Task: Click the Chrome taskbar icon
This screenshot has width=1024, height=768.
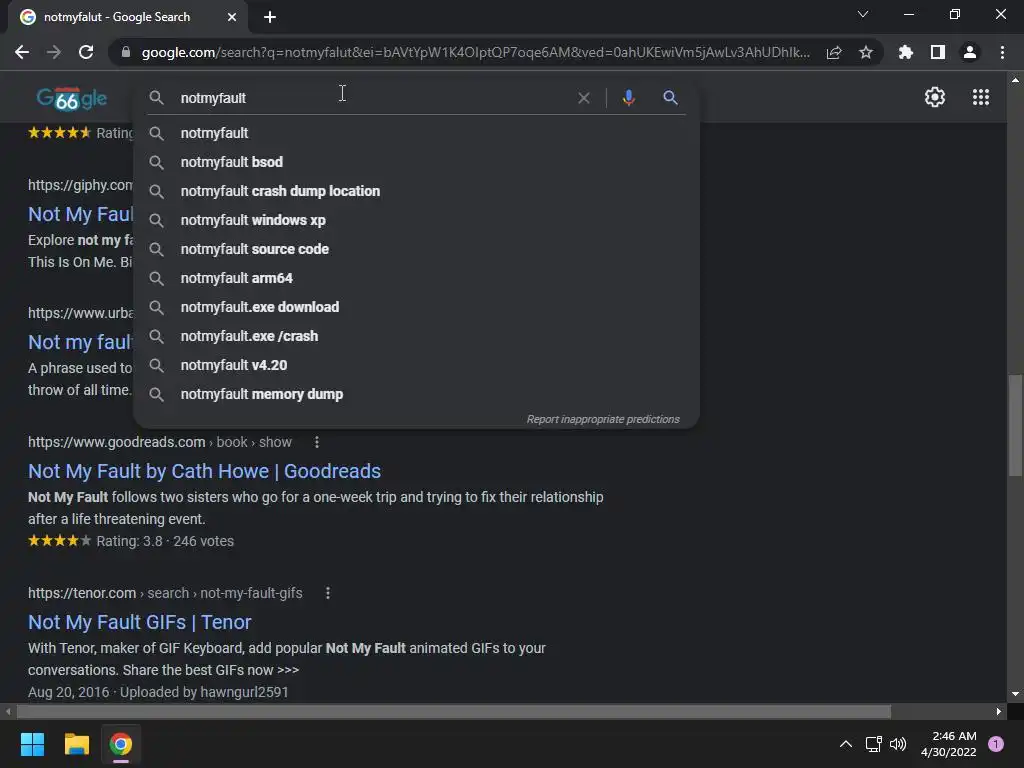Action: (x=121, y=744)
